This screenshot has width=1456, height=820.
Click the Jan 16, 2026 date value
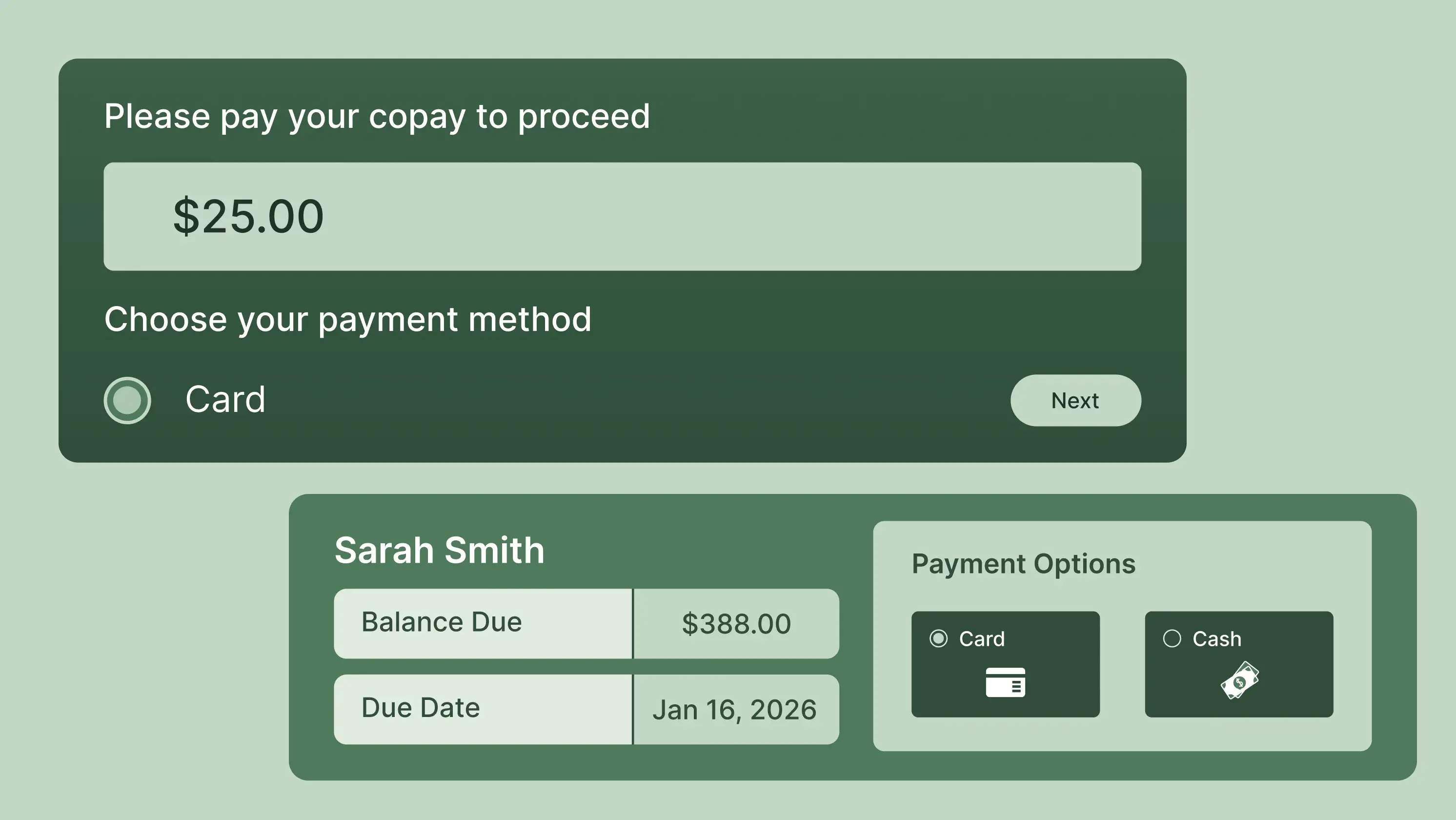tap(735, 710)
